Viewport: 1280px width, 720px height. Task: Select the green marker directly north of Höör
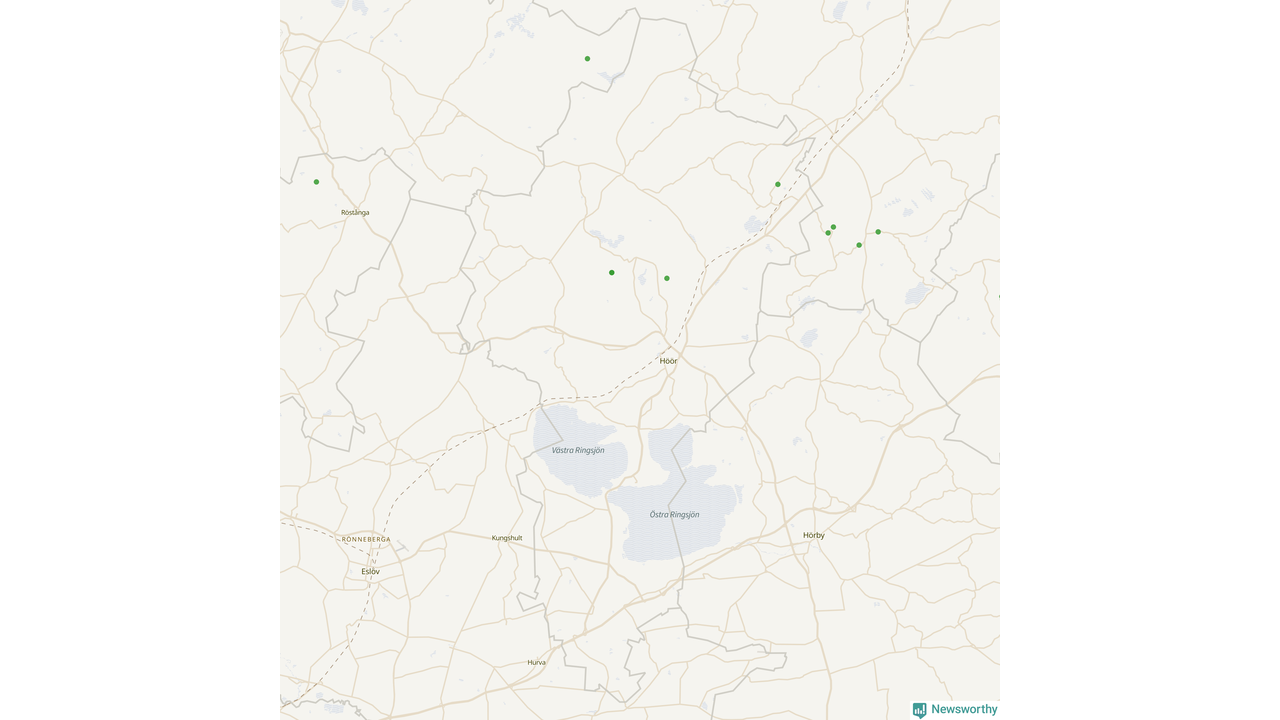(667, 278)
